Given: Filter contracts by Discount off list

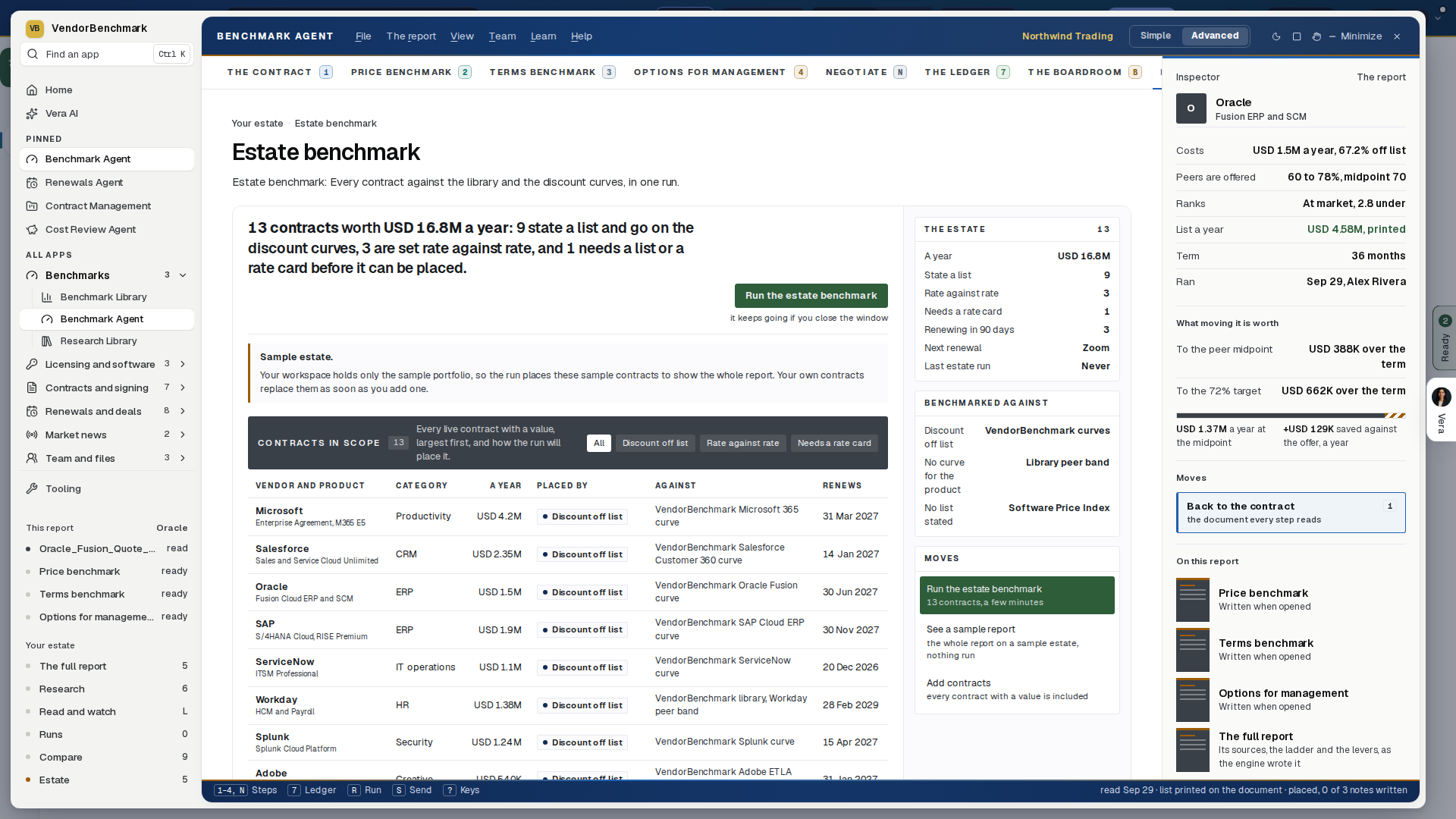Looking at the screenshot, I should [x=655, y=444].
